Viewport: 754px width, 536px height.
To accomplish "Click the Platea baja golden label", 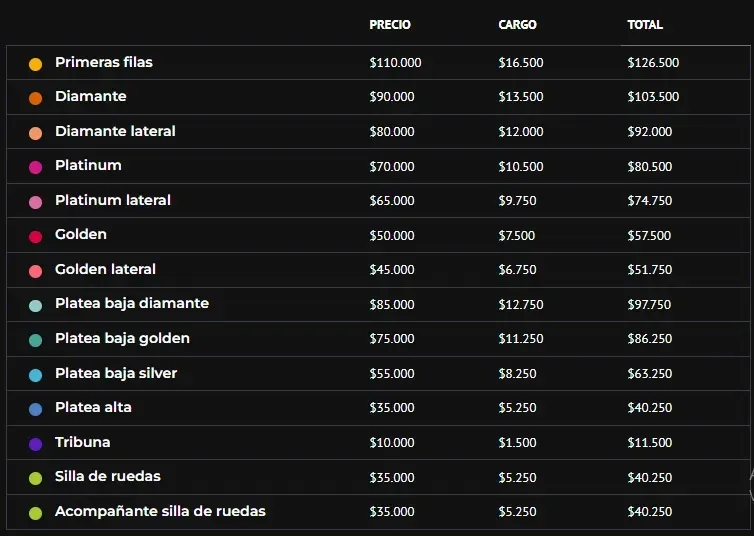I will [122, 338].
